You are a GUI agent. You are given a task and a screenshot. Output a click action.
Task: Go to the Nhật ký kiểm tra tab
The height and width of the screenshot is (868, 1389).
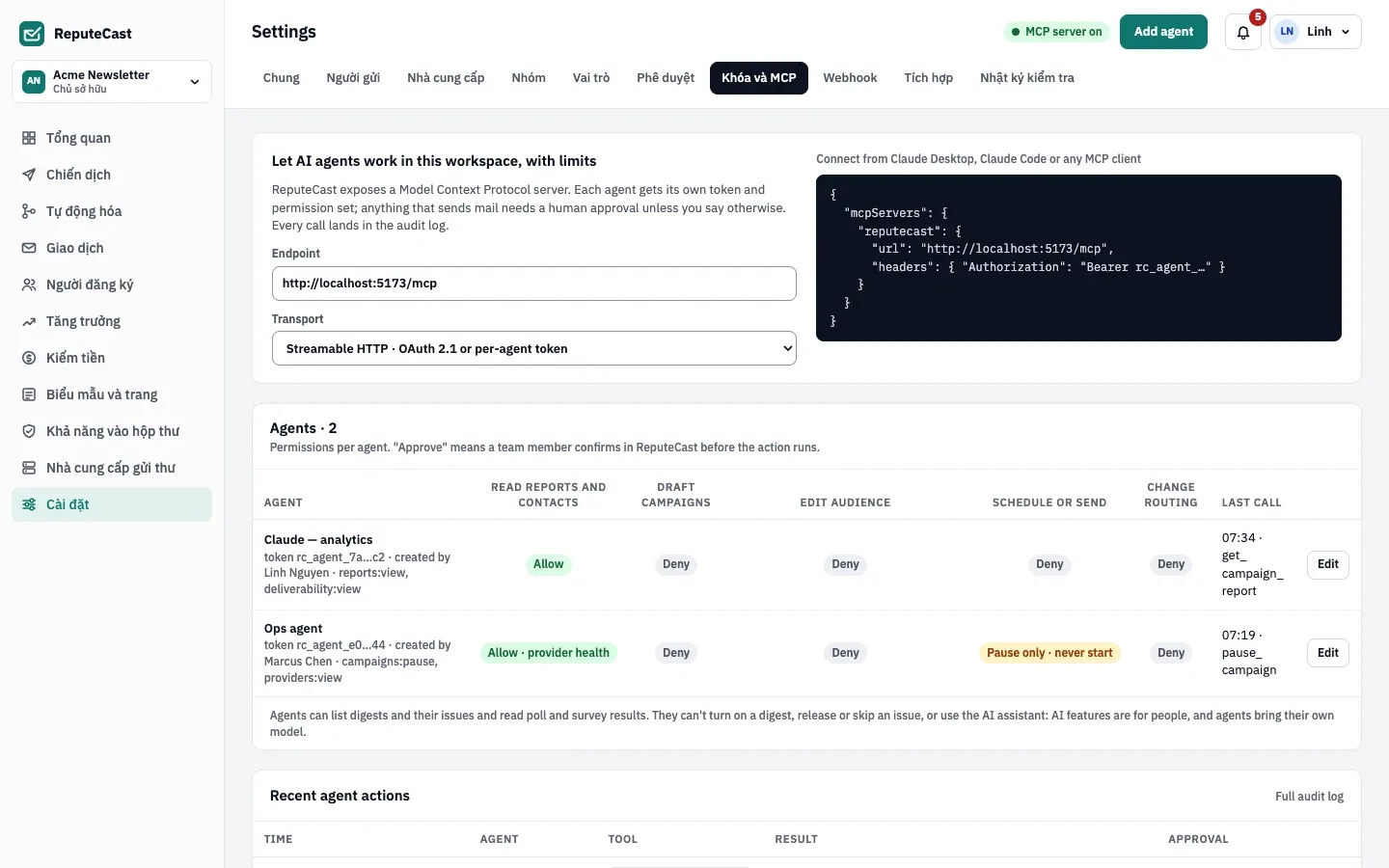click(1027, 78)
